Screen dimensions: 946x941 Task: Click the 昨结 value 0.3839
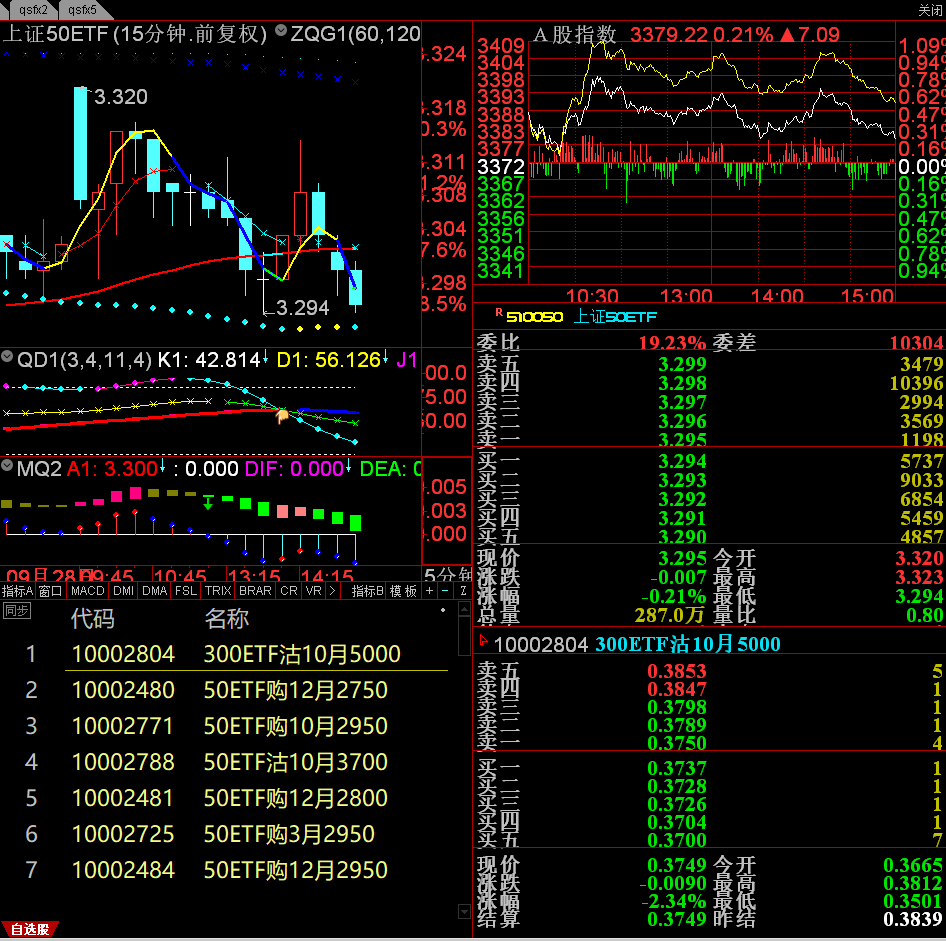coord(913,919)
